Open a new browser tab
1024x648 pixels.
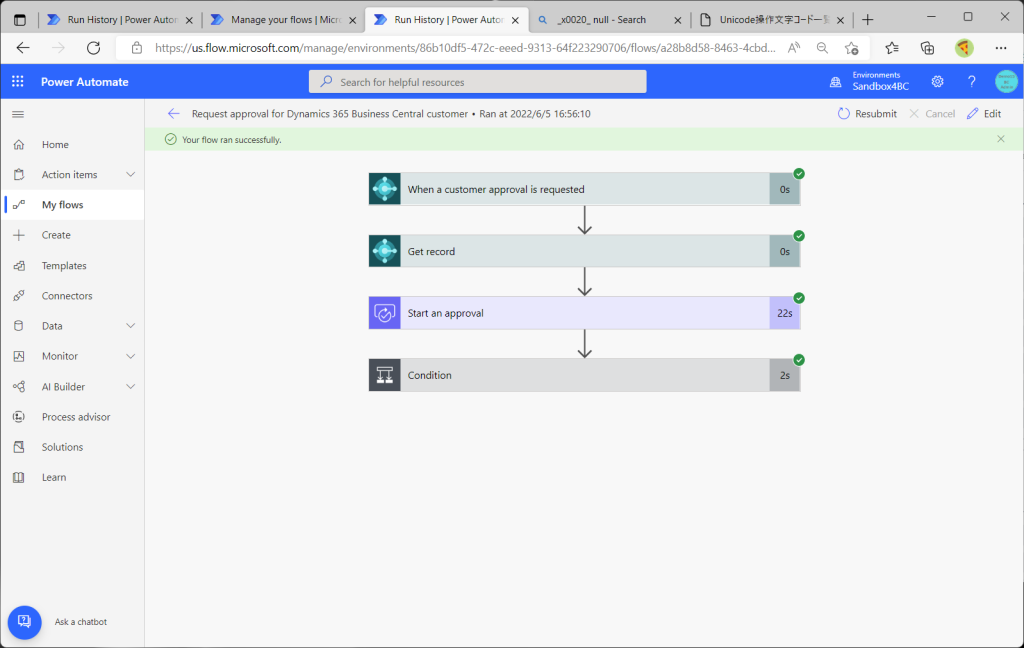[867, 20]
